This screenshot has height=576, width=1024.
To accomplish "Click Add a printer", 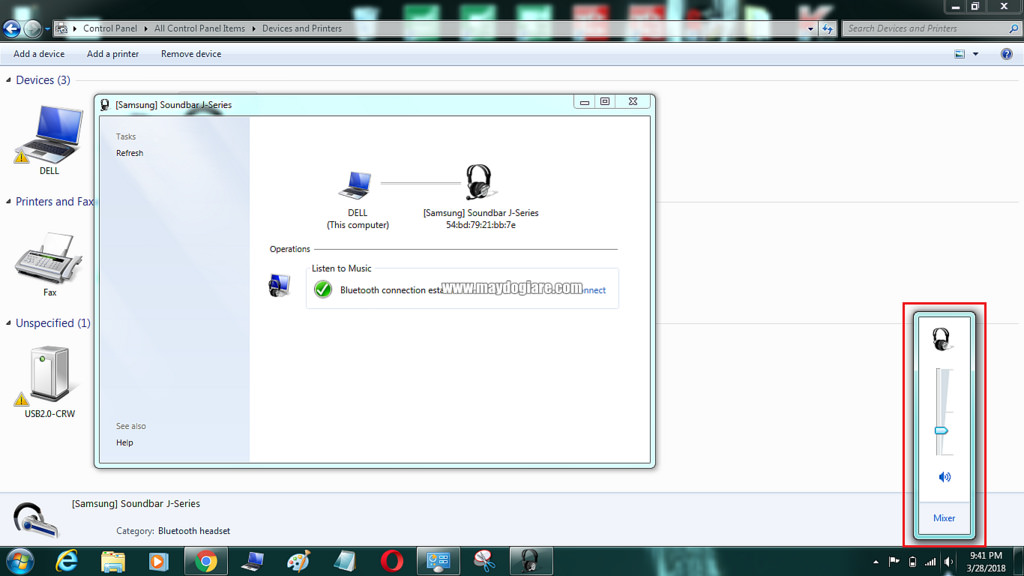I will pos(112,54).
